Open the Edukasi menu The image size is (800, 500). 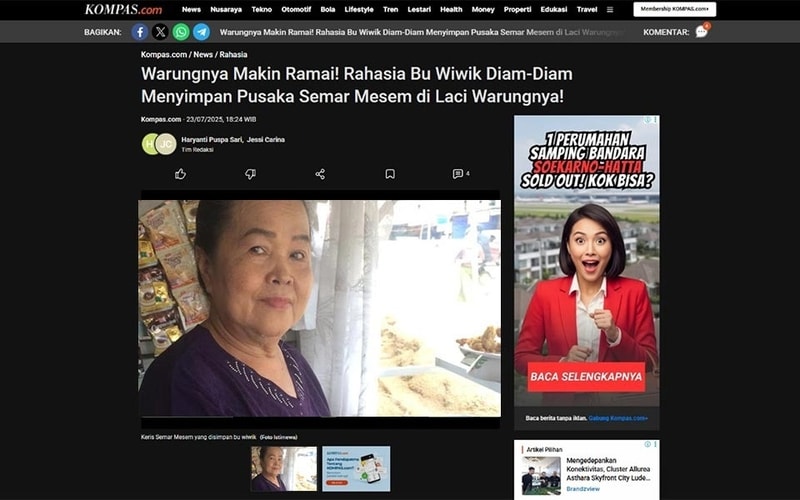click(554, 10)
